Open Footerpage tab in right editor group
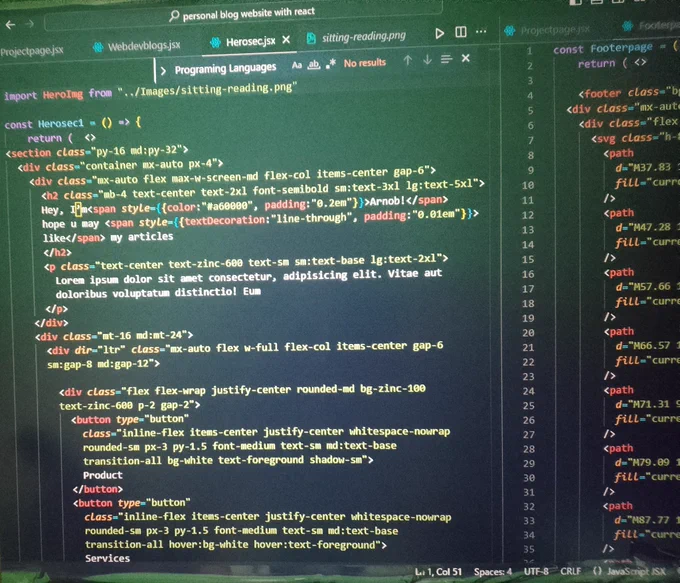Image resolution: width=680 pixels, height=583 pixels. tap(651, 26)
